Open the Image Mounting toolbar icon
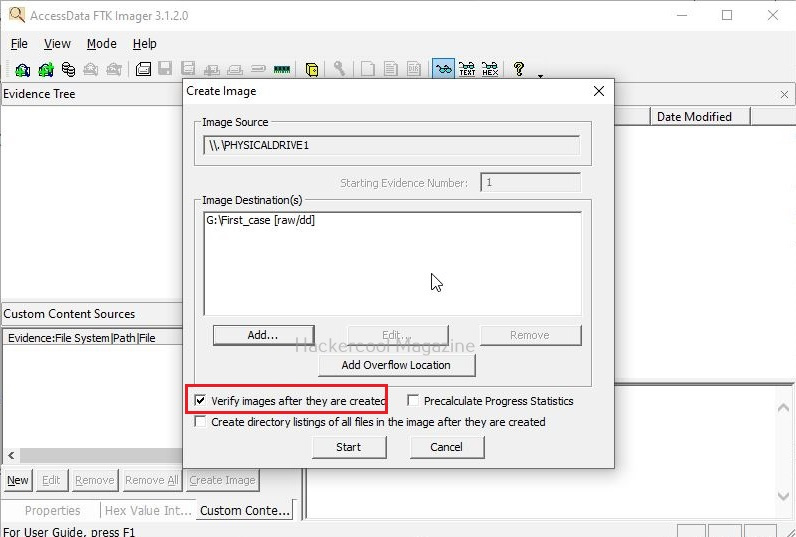This screenshot has width=796, height=537. coord(68,69)
